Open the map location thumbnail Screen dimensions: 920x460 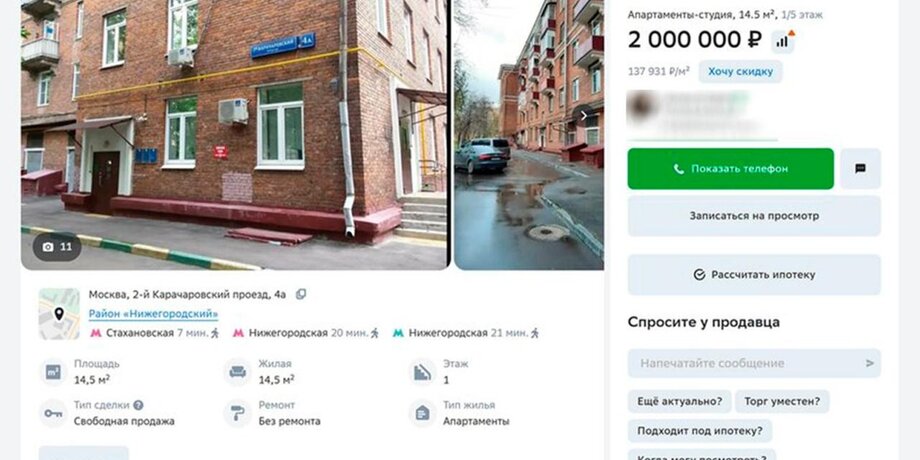click(59, 314)
